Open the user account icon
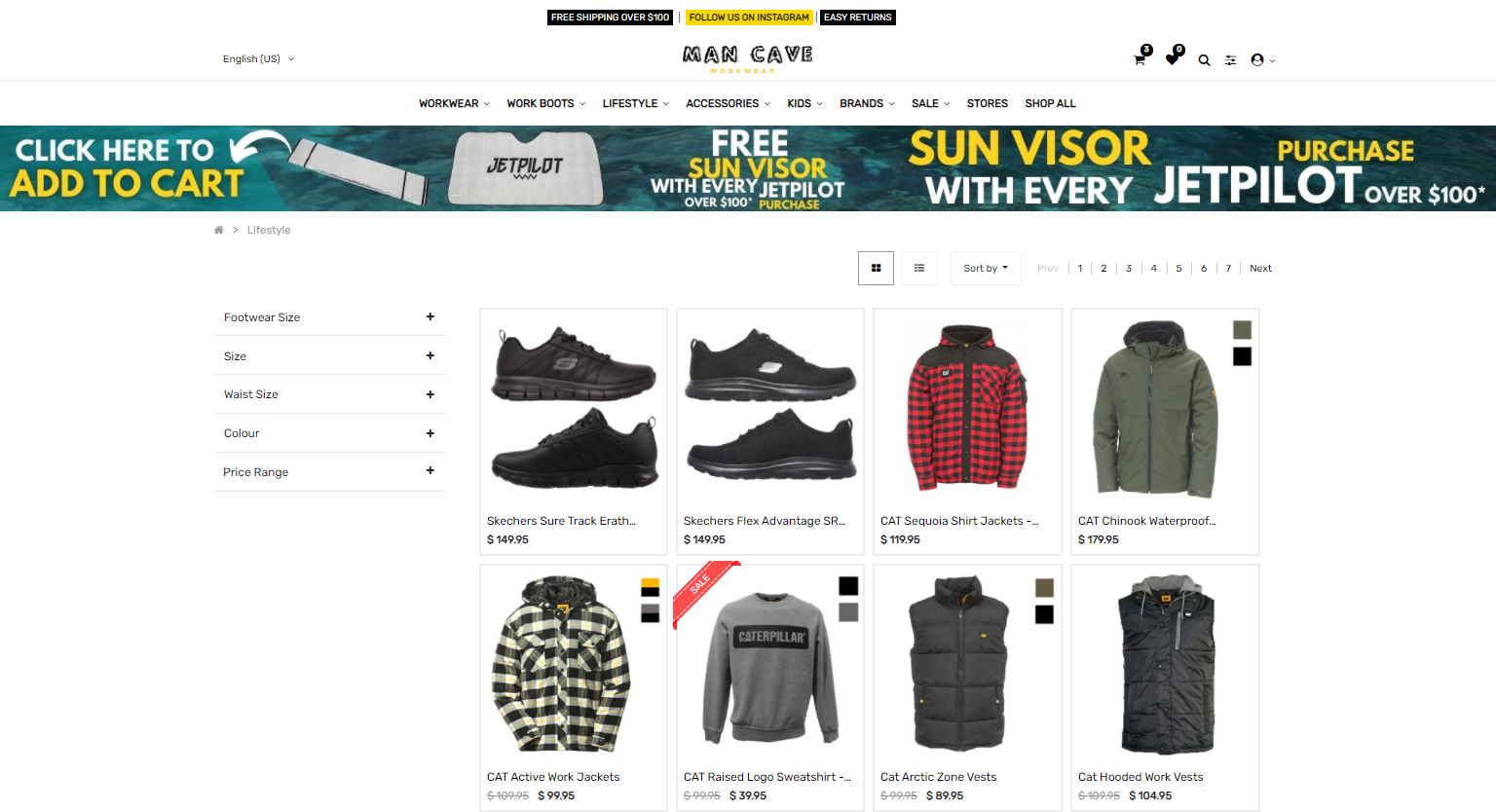This screenshot has height=812, width=1496. tap(1257, 60)
